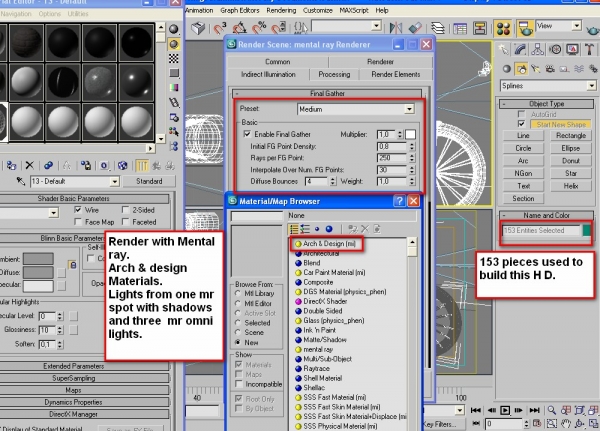
Task: Enable the 2-Sided checkbox
Action: [x=125, y=210]
